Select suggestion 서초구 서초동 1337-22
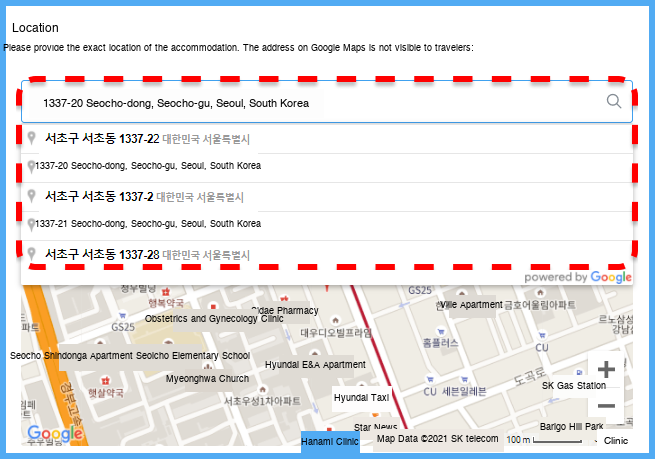655x459 pixels. (327, 139)
